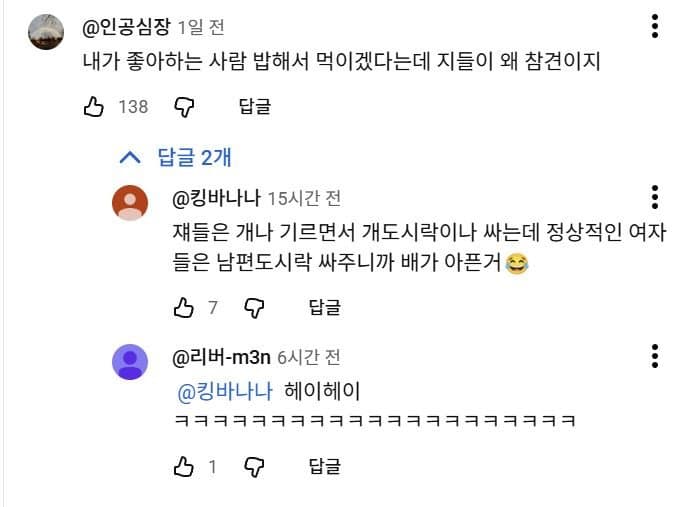Click the @킹바나나 mention in the last reply
This screenshot has width=688, height=507.
pos(224,390)
